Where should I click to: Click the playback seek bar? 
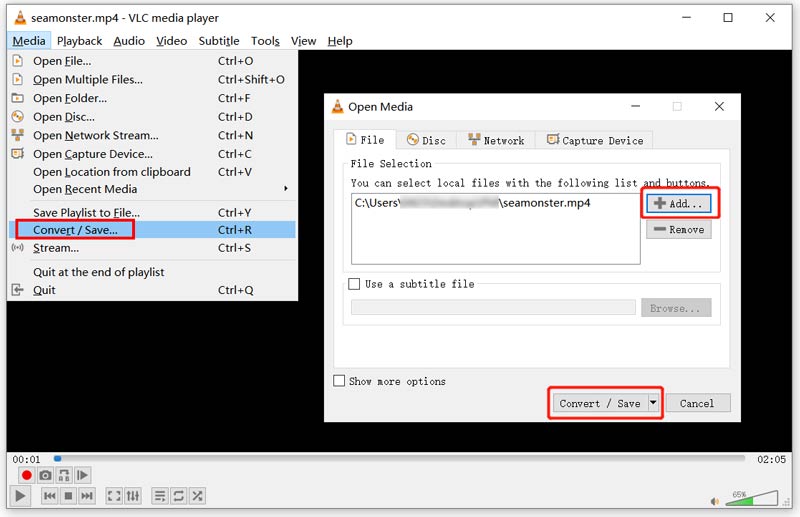coord(399,459)
